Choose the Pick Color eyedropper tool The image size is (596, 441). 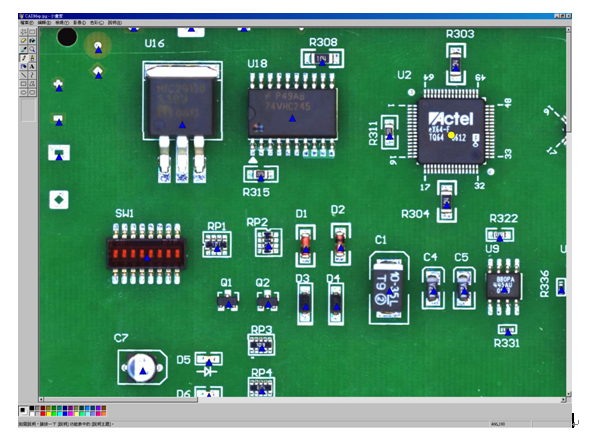point(23,49)
